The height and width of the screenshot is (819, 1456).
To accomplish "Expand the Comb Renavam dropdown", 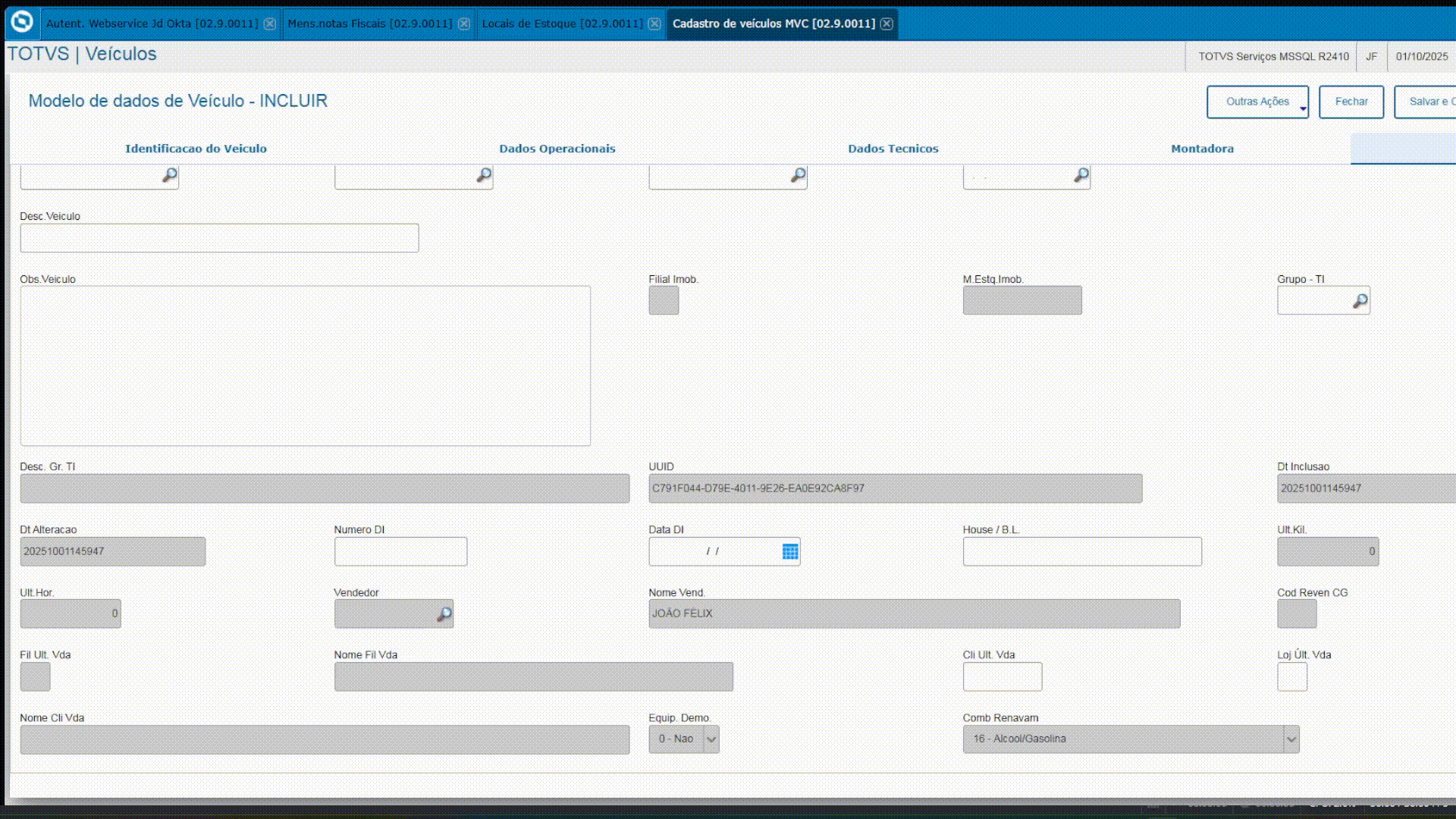I will (1291, 739).
